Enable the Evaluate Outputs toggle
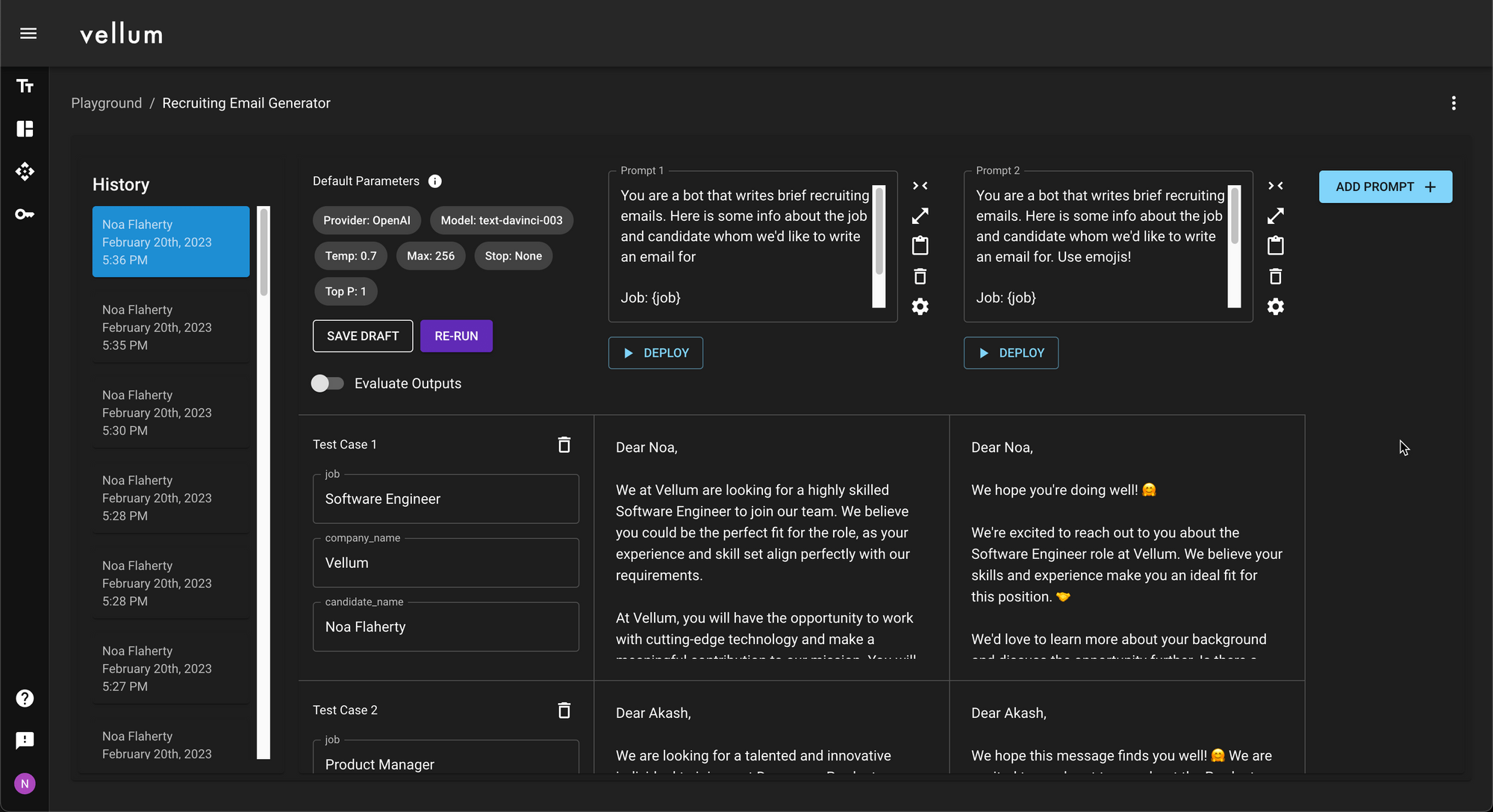This screenshot has height=812, width=1493. coord(327,383)
